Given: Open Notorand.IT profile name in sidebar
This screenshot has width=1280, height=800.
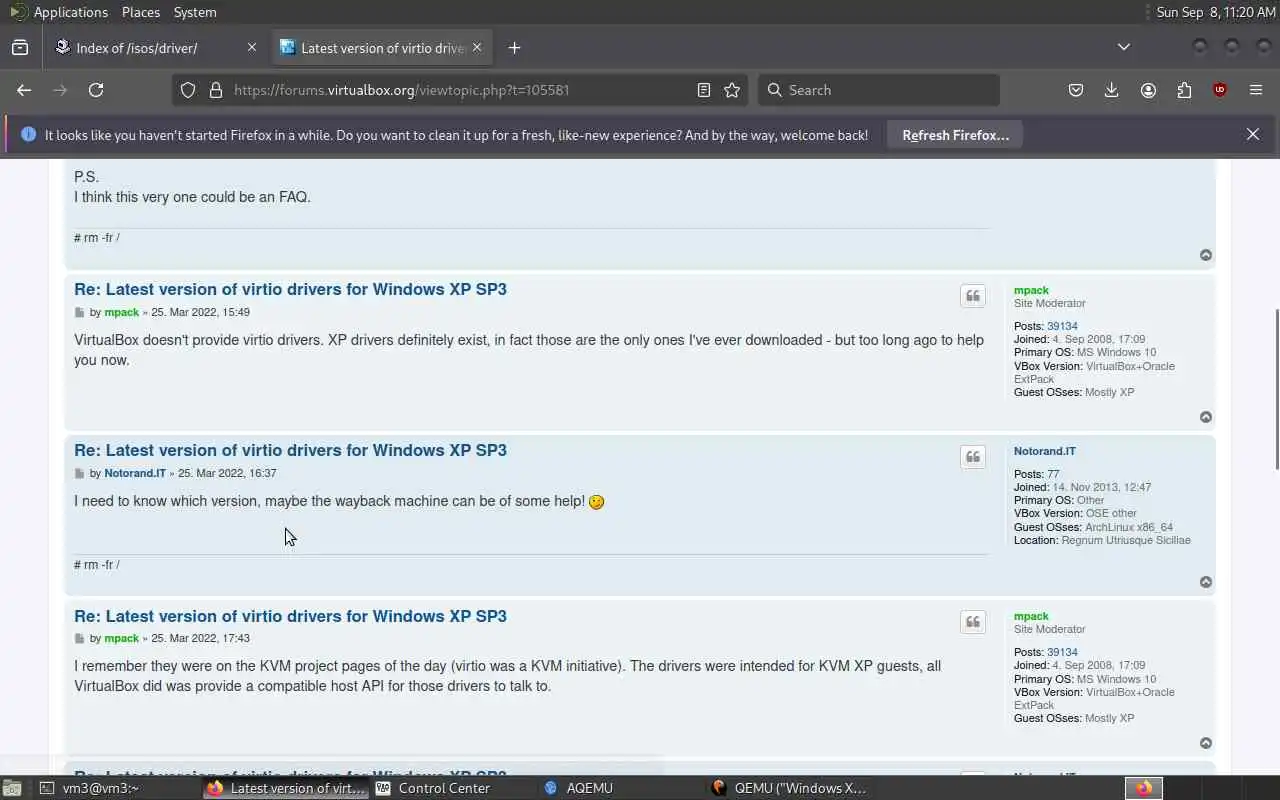Looking at the screenshot, I should coord(1045,451).
